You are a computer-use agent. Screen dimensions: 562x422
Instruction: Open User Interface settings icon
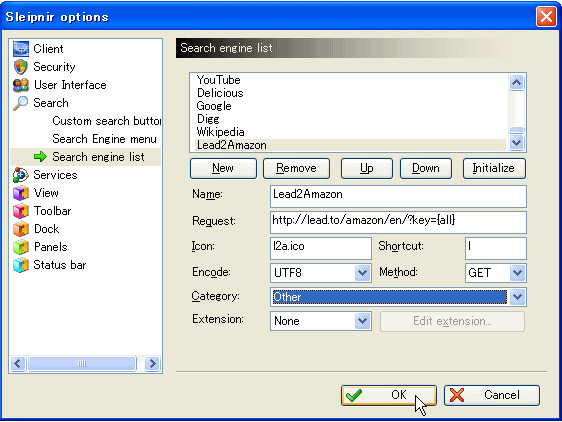click(x=21, y=85)
